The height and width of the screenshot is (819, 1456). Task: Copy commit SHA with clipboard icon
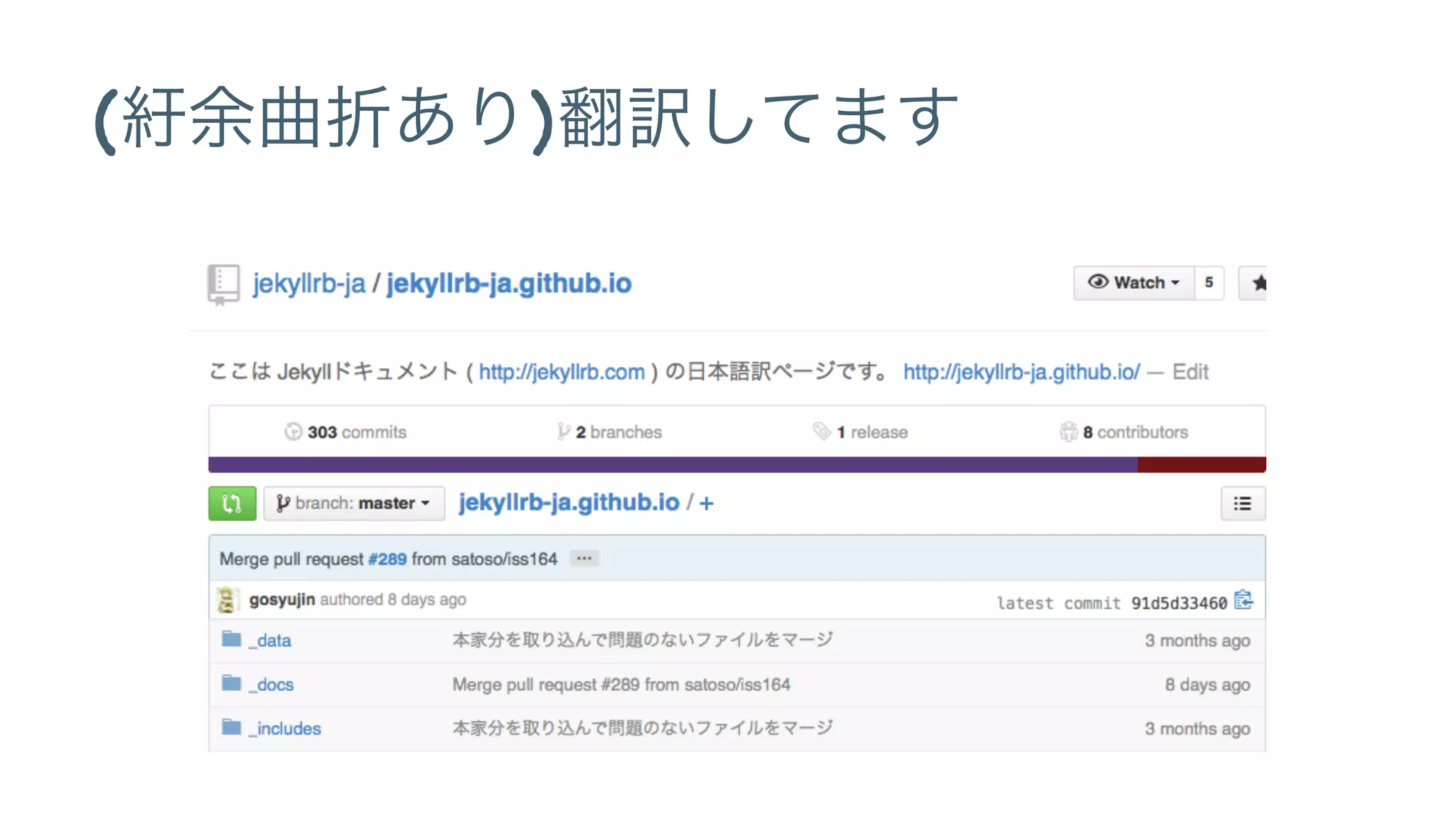coord(1243,600)
